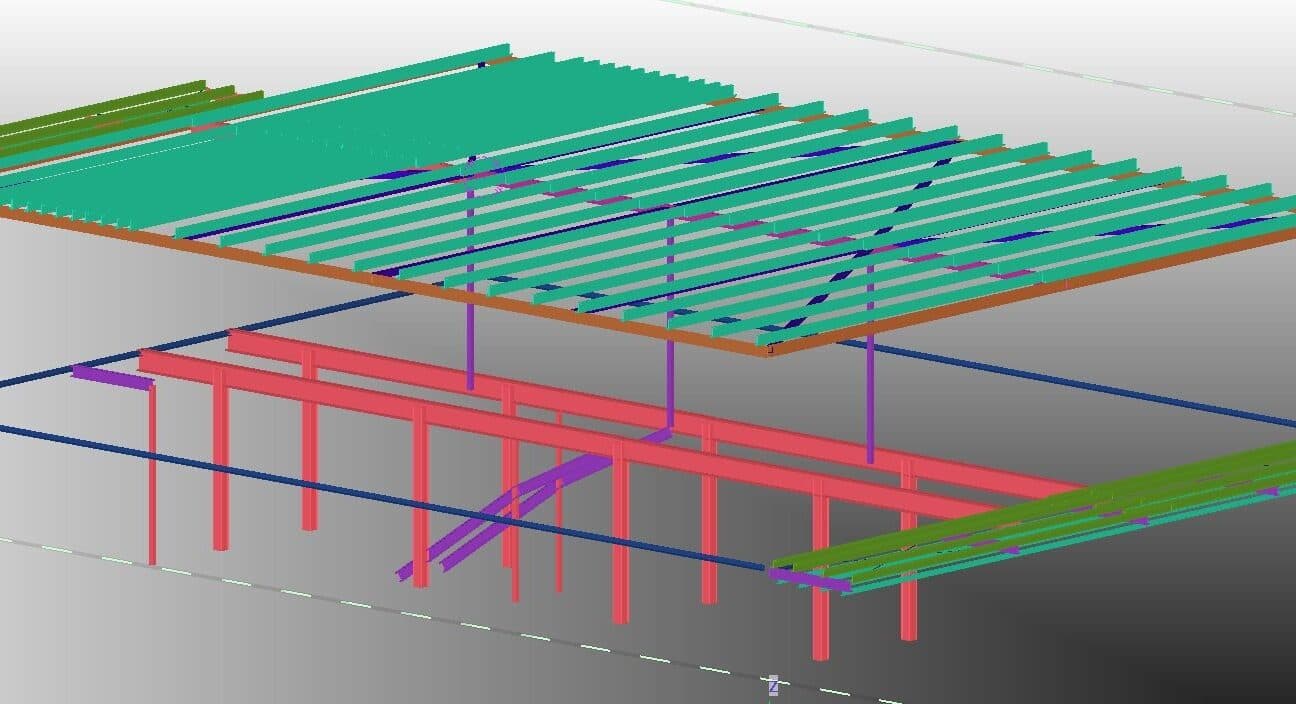
Task: Select the orange roof edge beam
Action: click(x=384, y=281)
